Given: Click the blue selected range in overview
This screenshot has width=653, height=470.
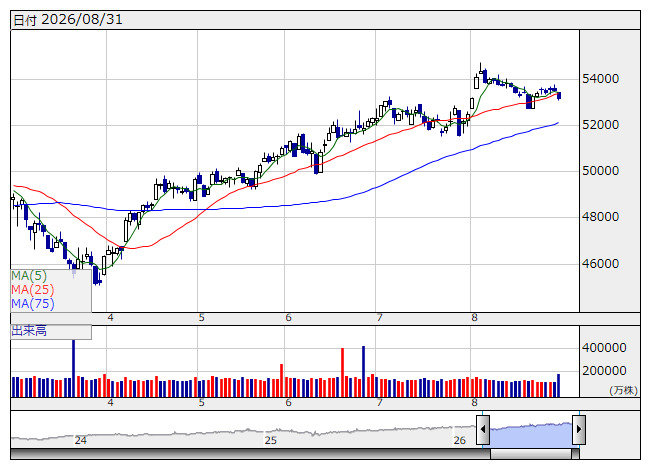Looking at the screenshot, I should coord(531,435).
